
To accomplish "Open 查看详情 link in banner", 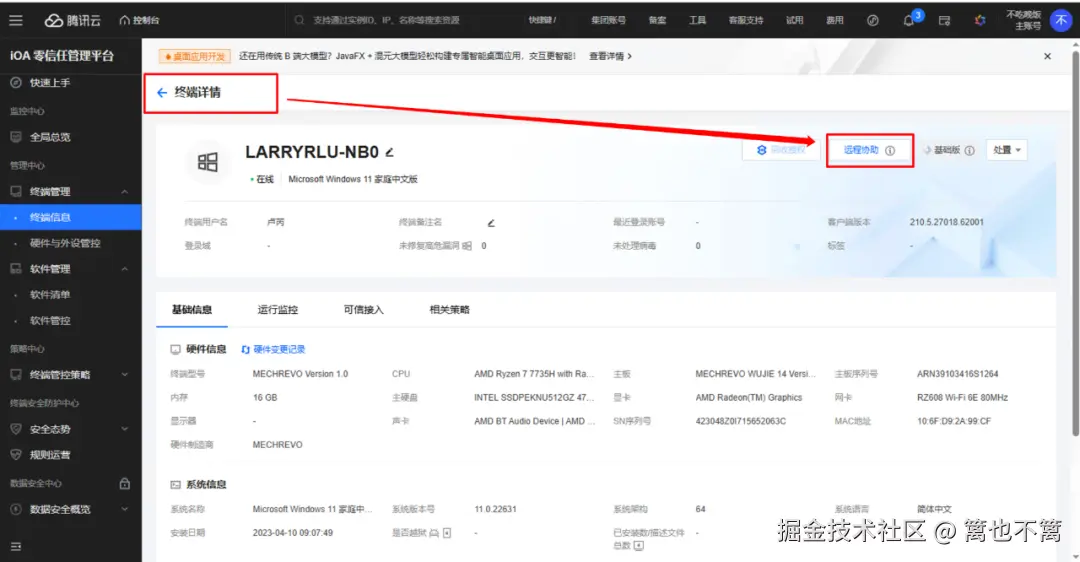I will coord(610,56).
